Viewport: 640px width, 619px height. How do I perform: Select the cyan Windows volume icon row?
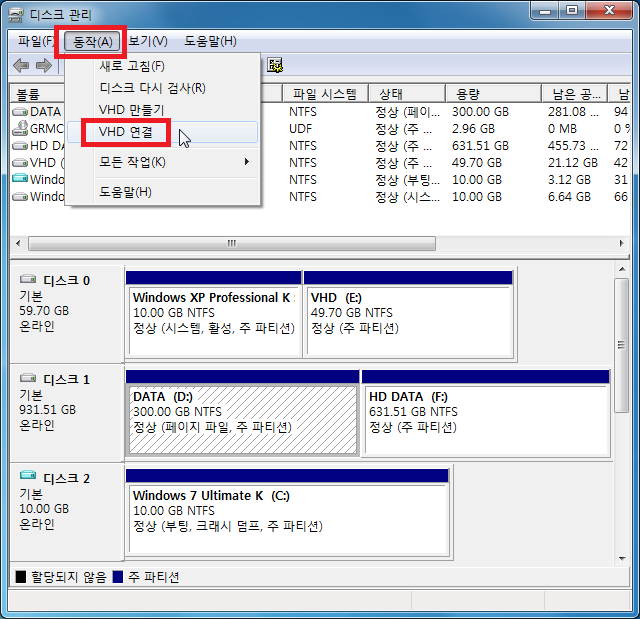[x=20, y=179]
